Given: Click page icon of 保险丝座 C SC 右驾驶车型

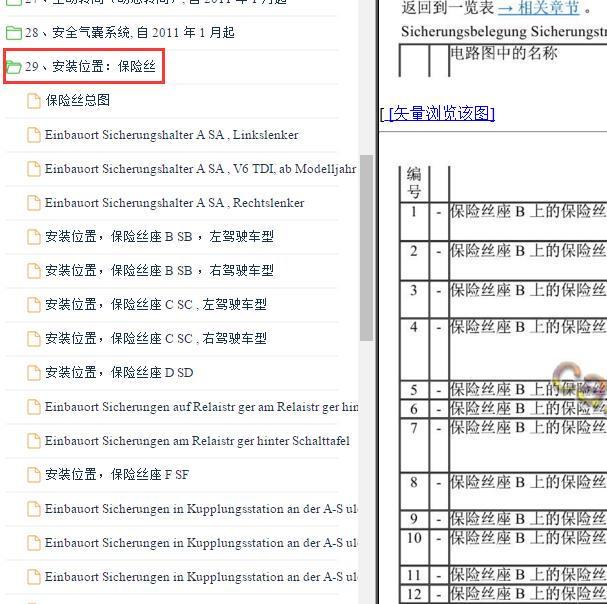Looking at the screenshot, I should tap(34, 339).
